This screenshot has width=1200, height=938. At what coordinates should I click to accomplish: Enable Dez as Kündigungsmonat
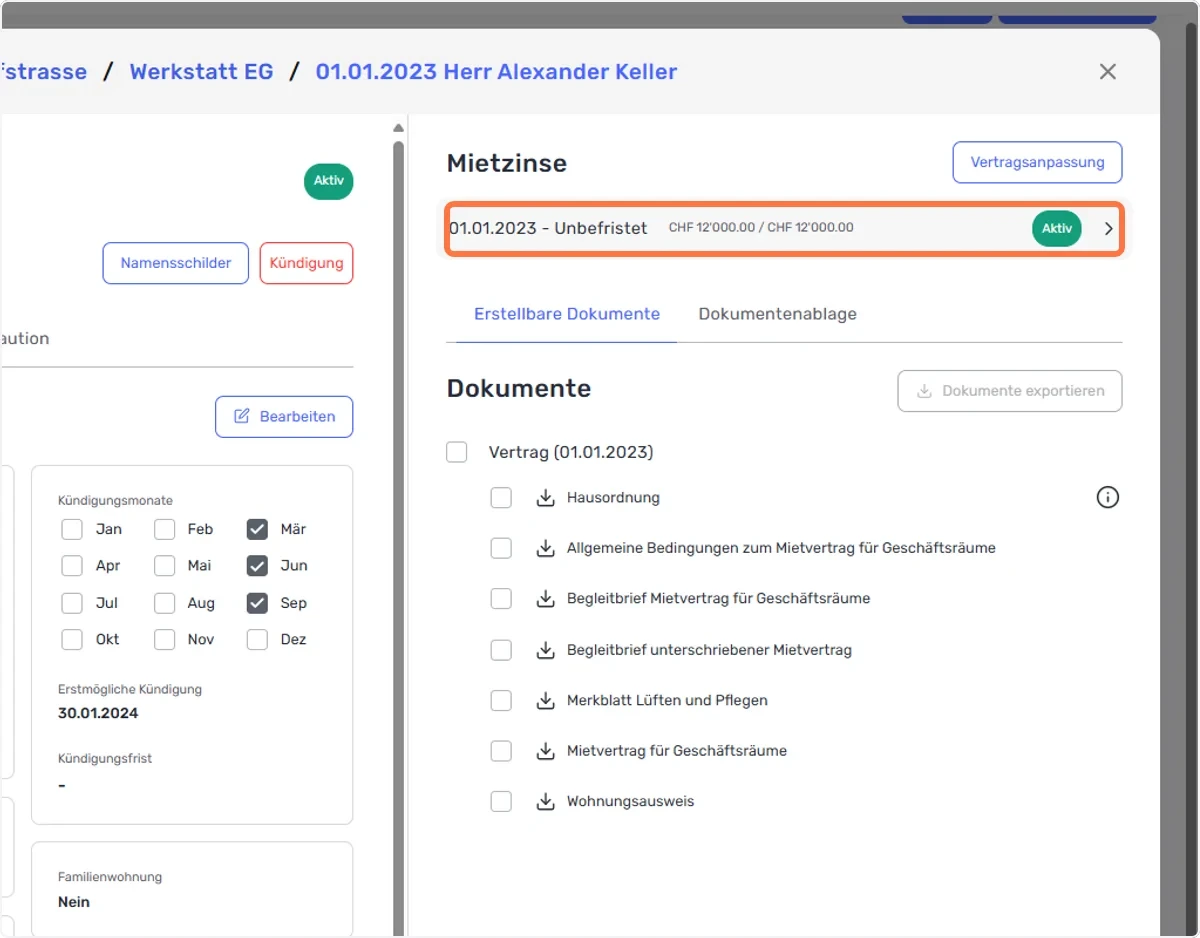(257, 640)
